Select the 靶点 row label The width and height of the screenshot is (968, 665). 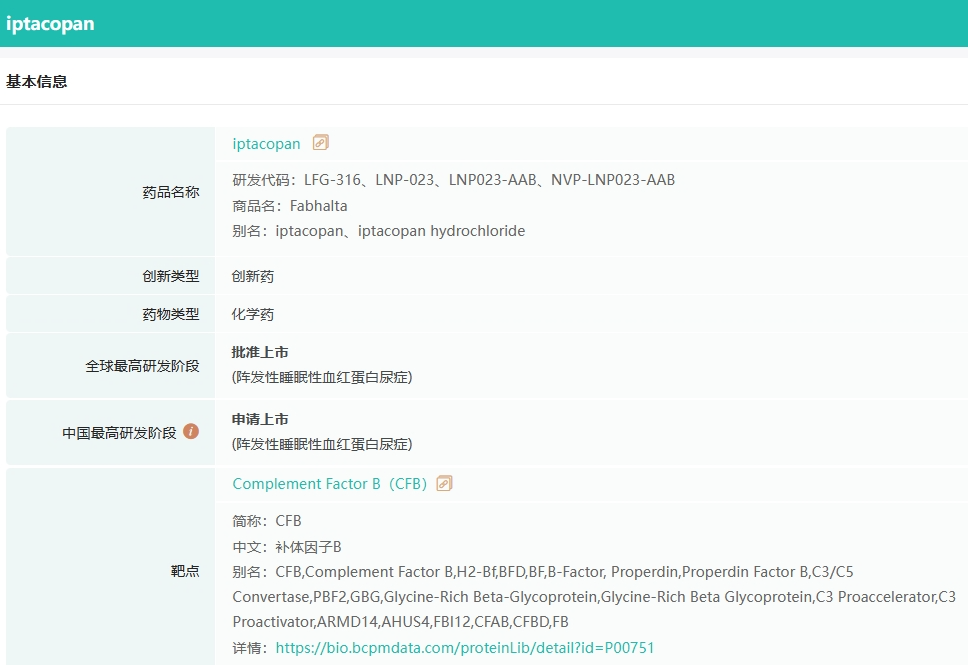click(x=185, y=571)
